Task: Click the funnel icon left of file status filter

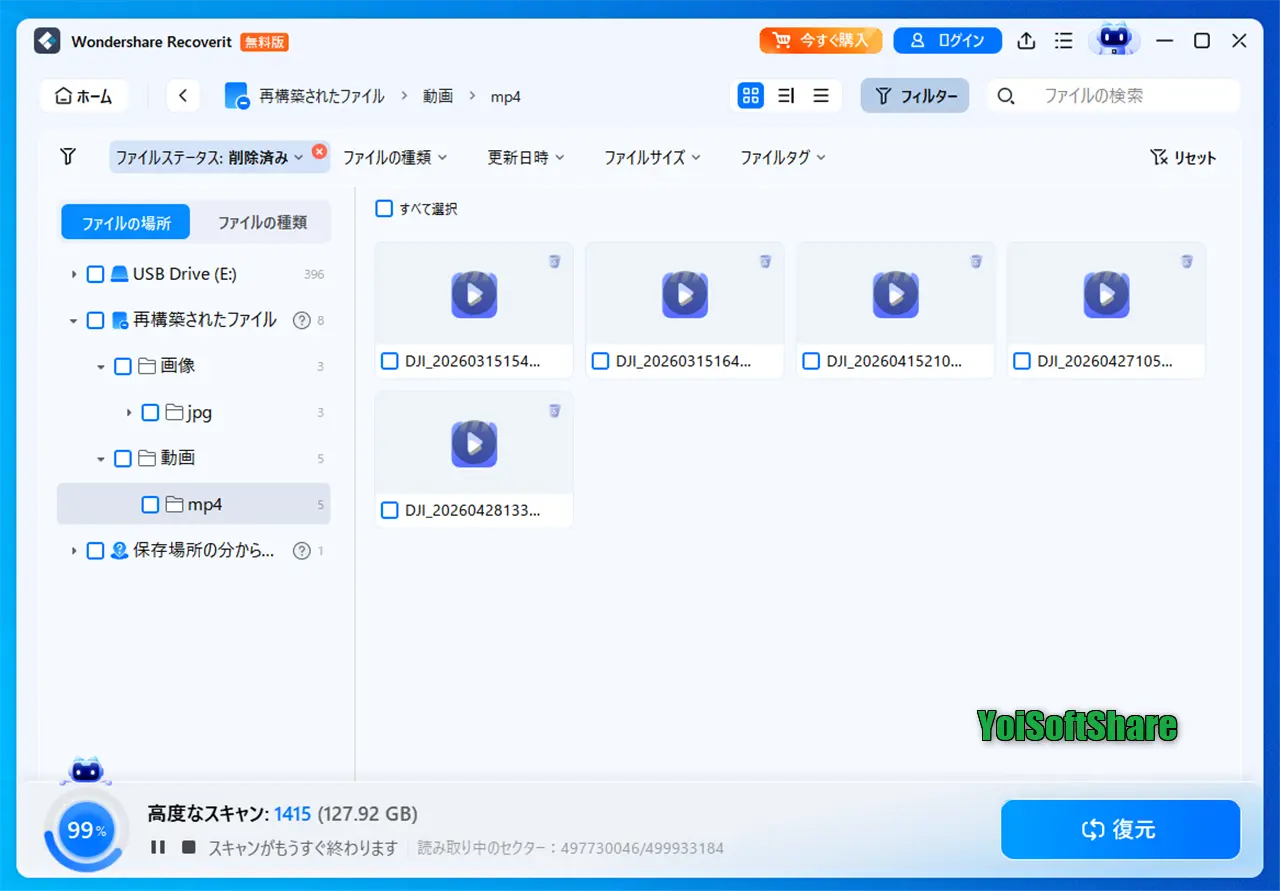Action: tap(68, 156)
